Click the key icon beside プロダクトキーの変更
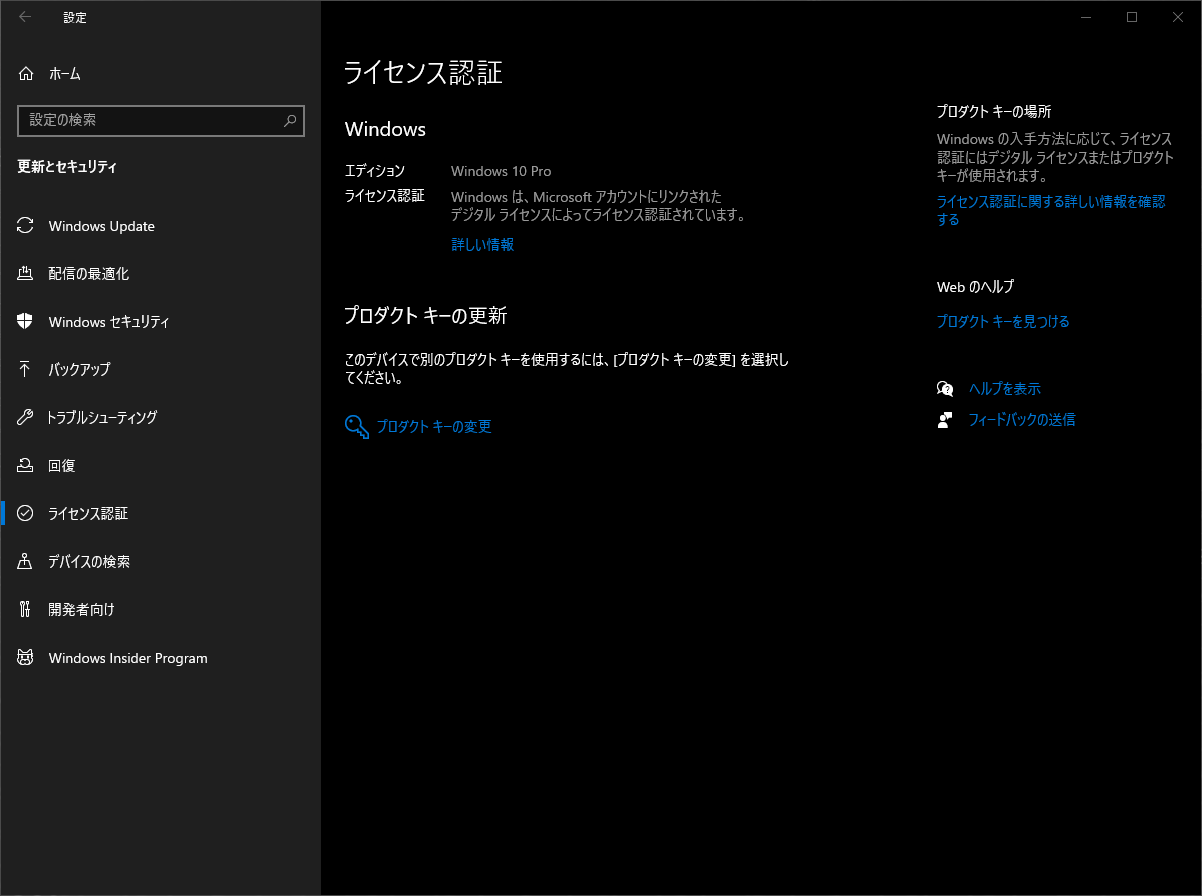1202x896 pixels. point(356,426)
